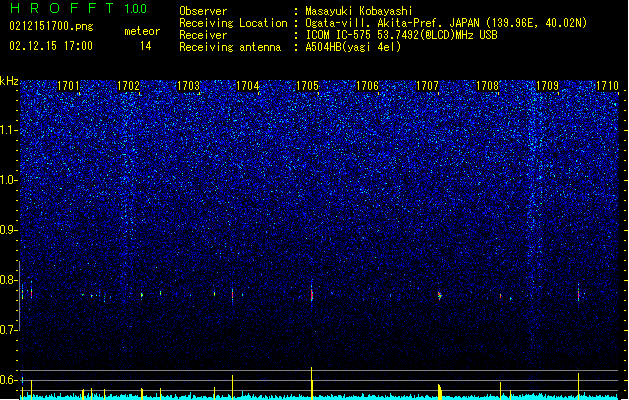Click the HROFFT title text
629x400 pixels.
[x=62, y=8]
